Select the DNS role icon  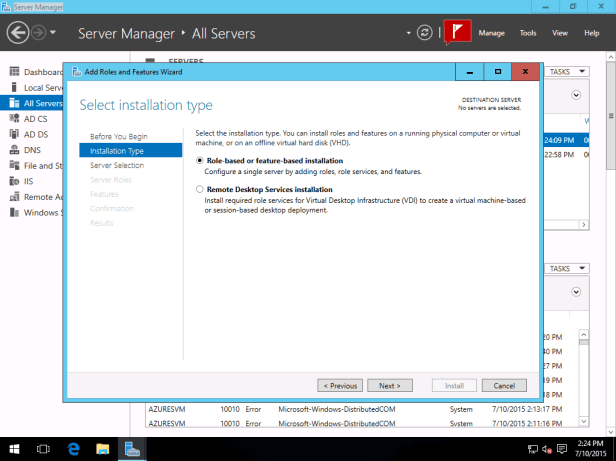pos(14,150)
